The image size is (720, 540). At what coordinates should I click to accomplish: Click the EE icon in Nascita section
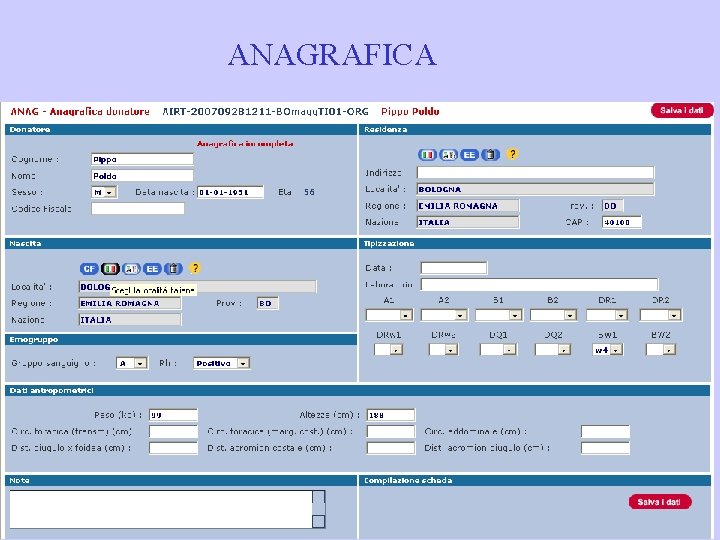click(x=152, y=269)
